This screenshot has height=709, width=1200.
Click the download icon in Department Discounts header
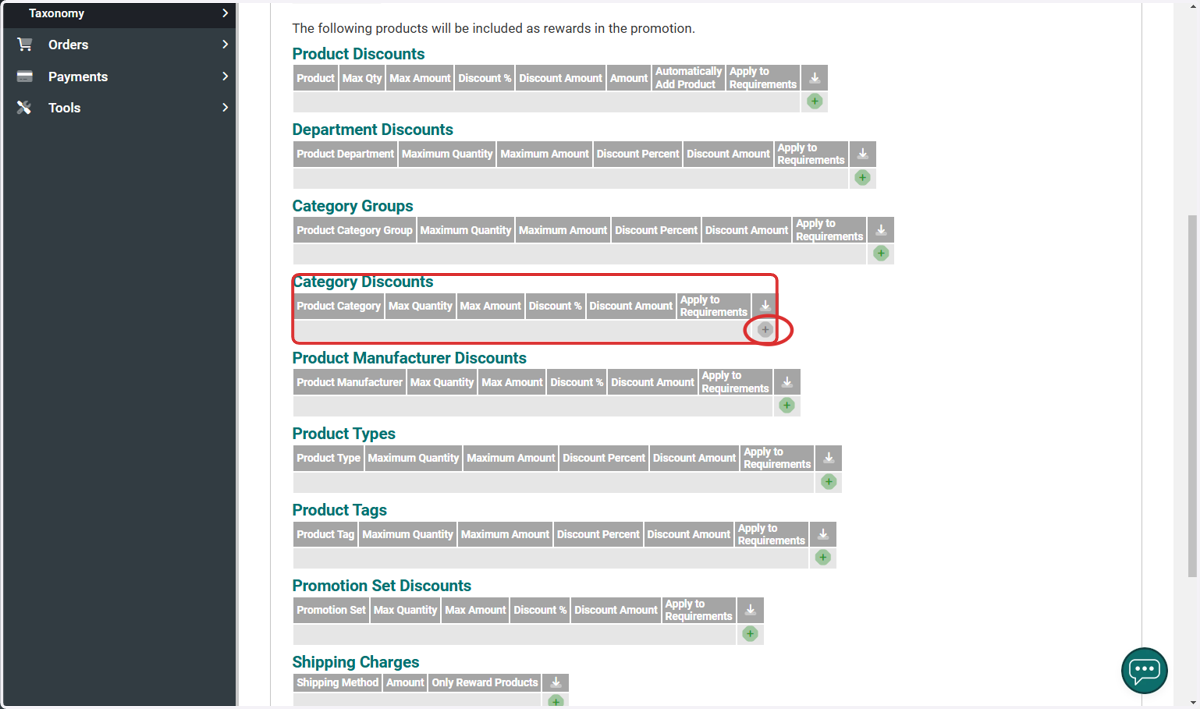click(x=863, y=154)
